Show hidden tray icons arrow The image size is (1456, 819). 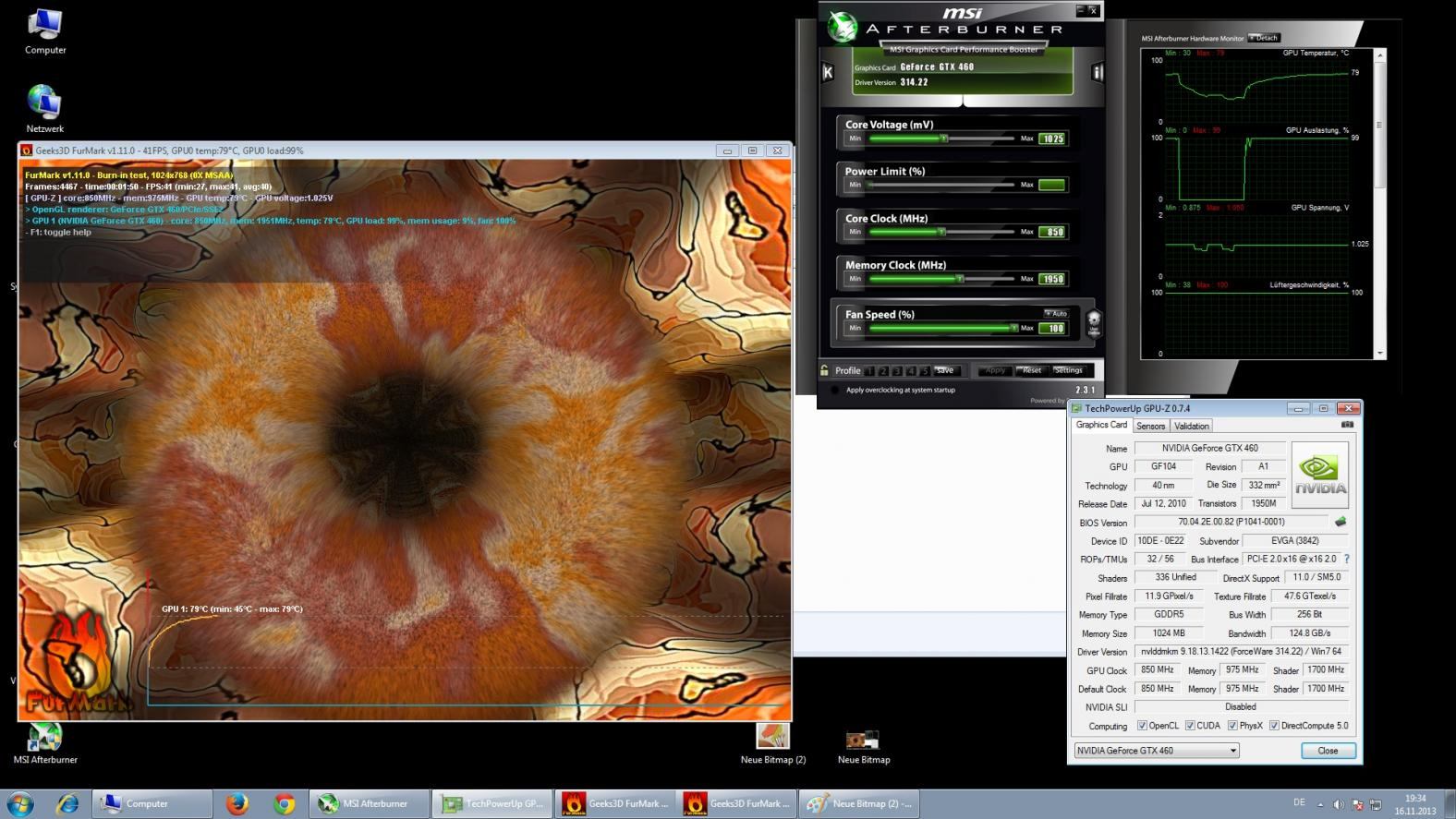click(1319, 804)
